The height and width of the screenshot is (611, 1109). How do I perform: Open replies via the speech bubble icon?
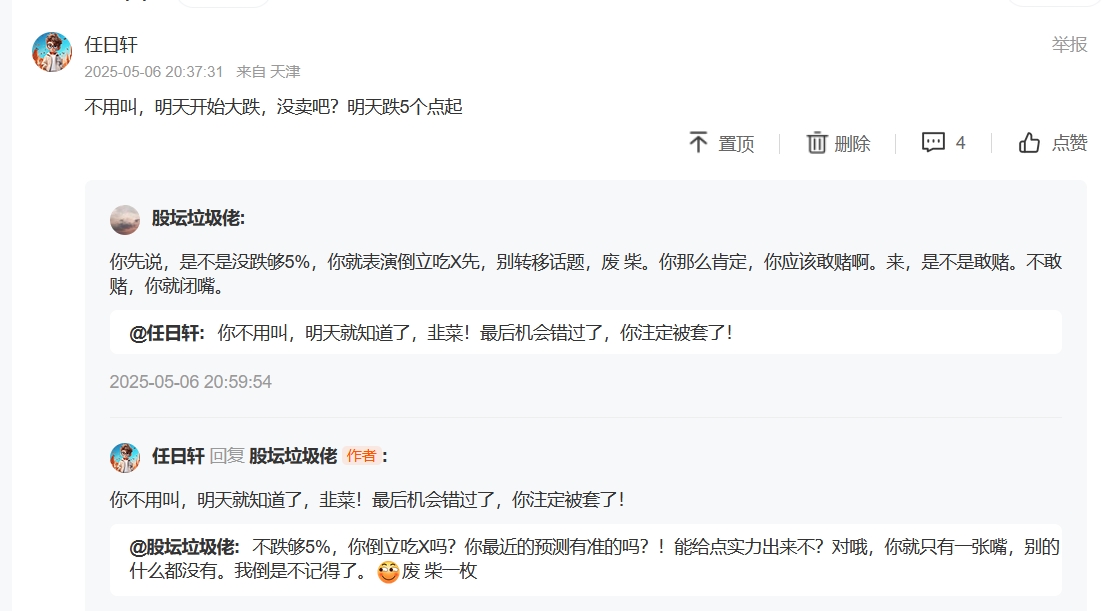pos(933,142)
